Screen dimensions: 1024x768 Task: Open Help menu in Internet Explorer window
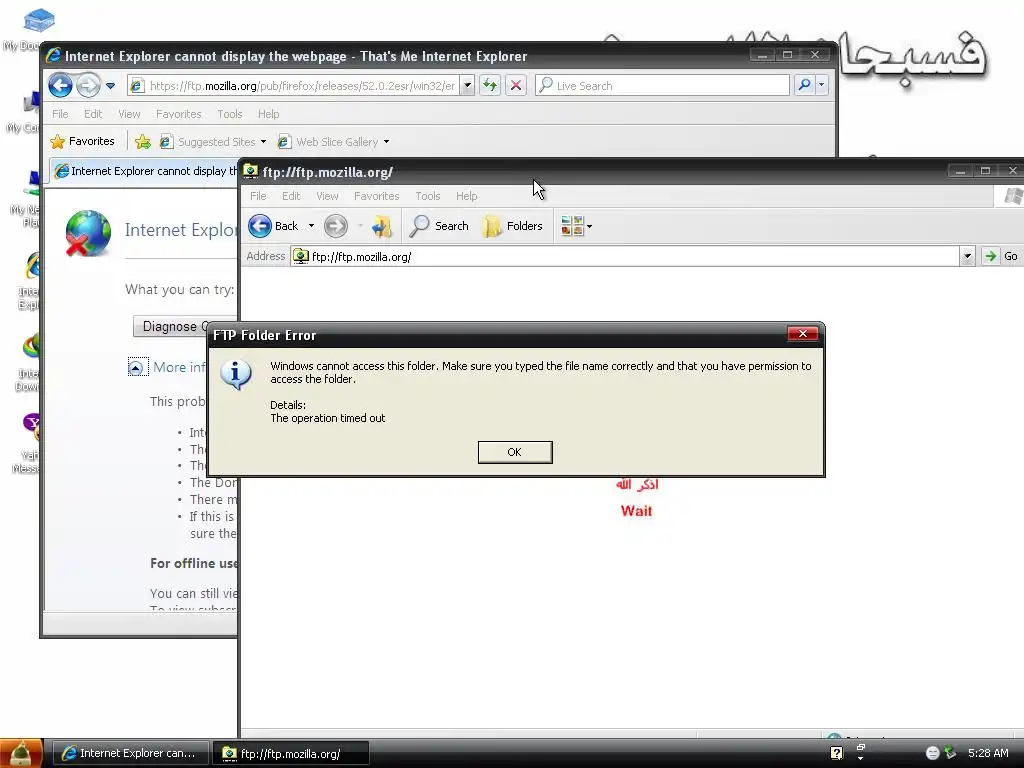point(268,114)
